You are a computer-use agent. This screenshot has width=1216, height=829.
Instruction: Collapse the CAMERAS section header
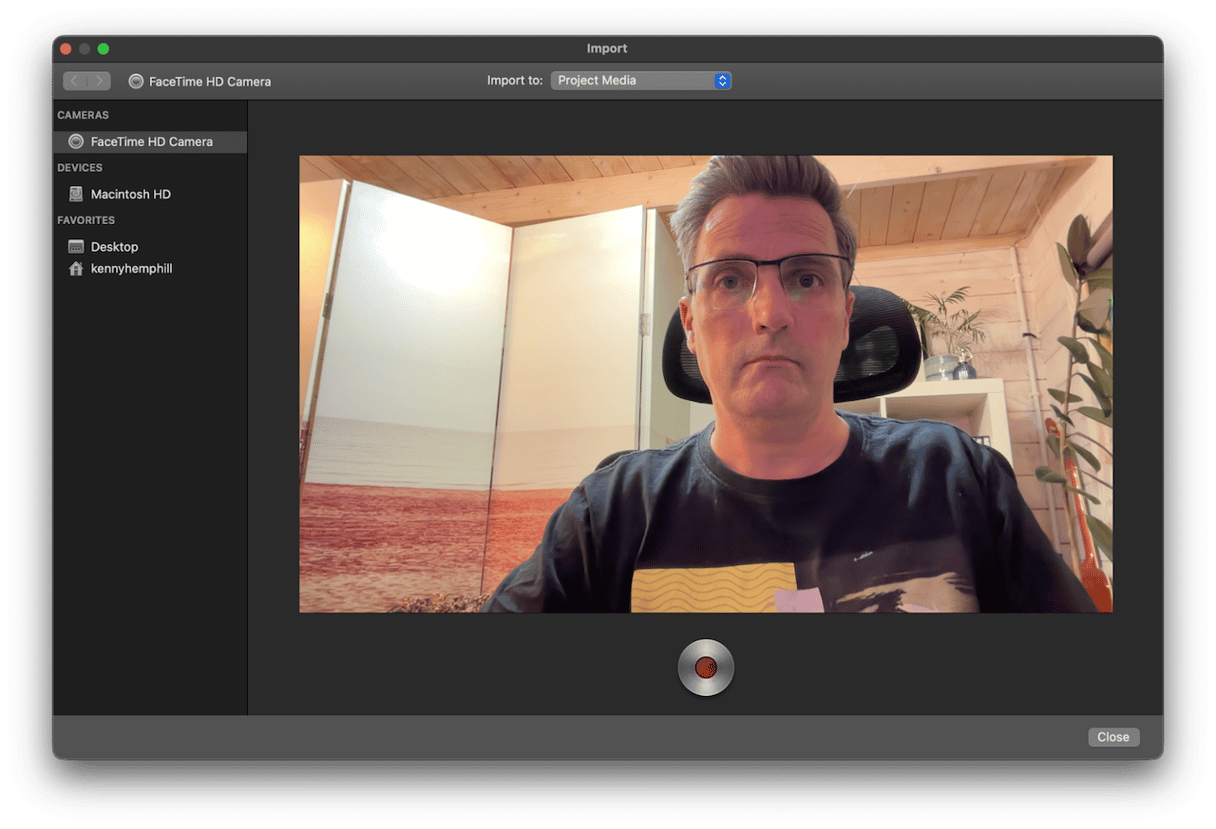click(x=83, y=115)
